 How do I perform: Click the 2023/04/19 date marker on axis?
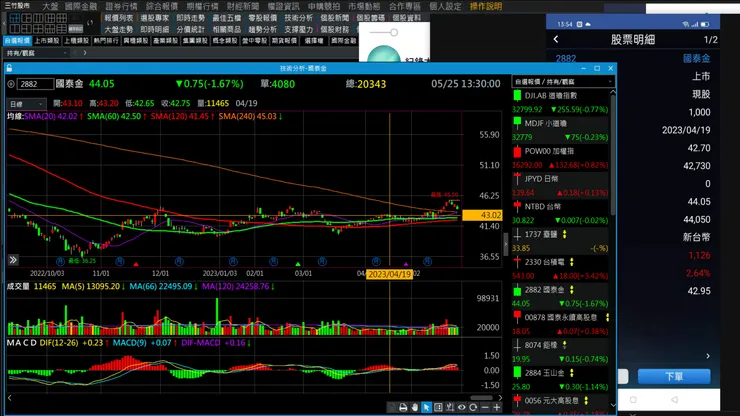[x=389, y=274]
